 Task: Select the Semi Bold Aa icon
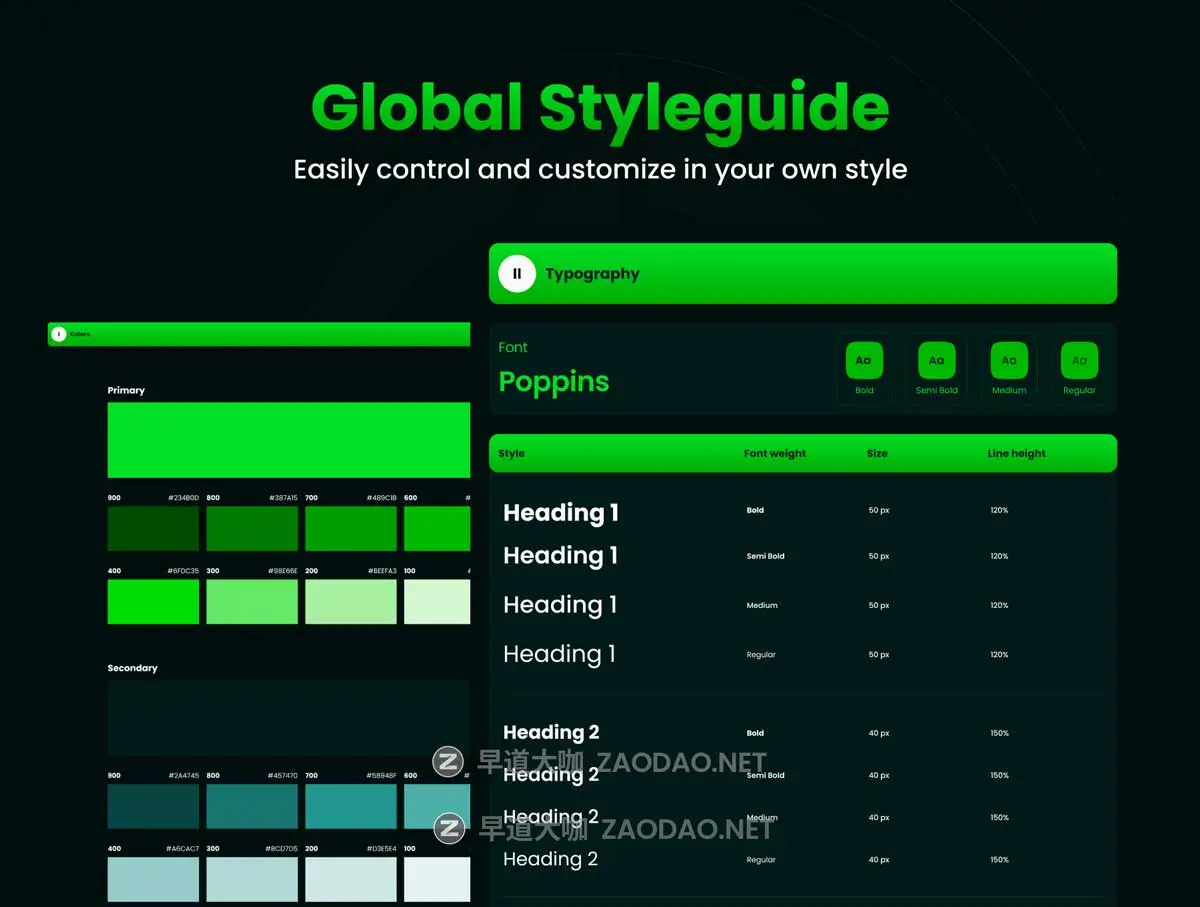tap(936, 361)
